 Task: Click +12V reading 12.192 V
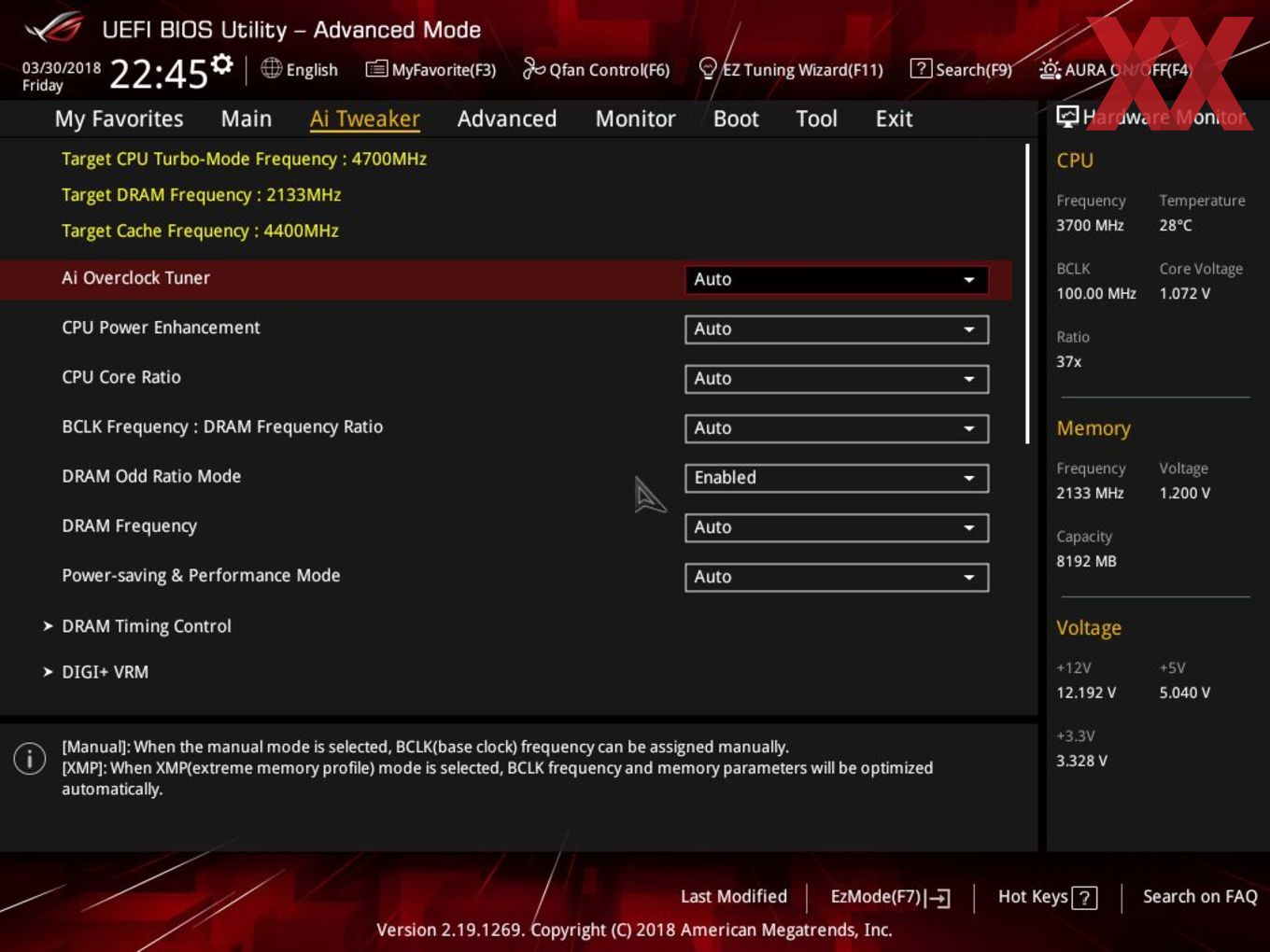1086,693
